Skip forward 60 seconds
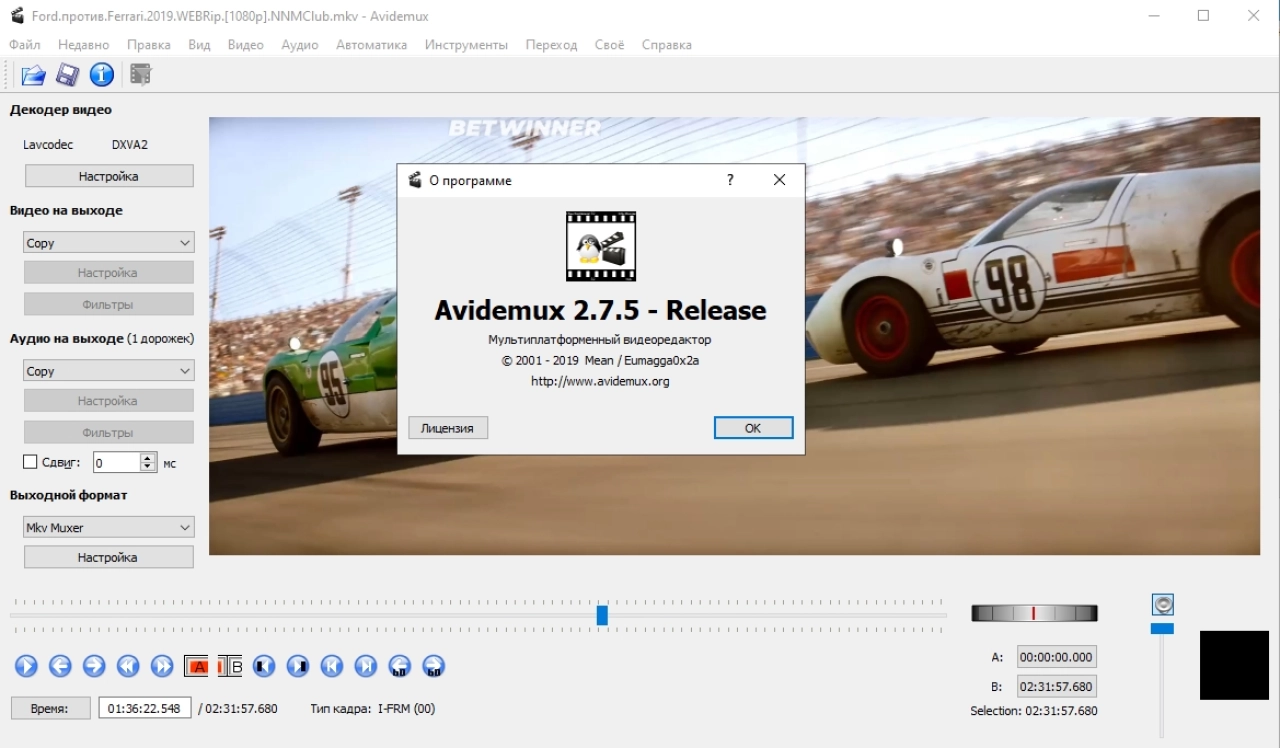 click(434, 666)
